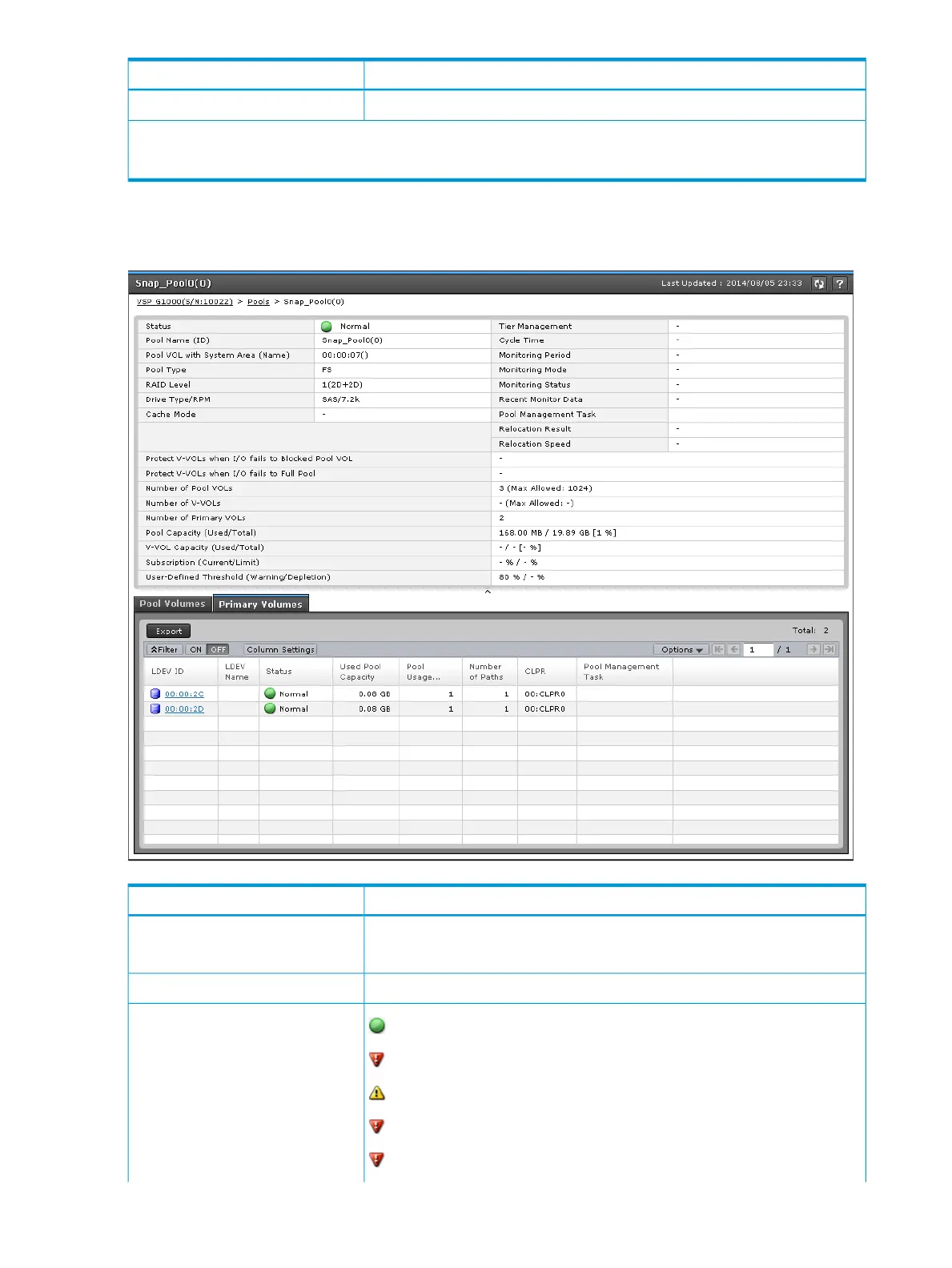Click the Export button
The image size is (952, 1268).
click(x=169, y=631)
